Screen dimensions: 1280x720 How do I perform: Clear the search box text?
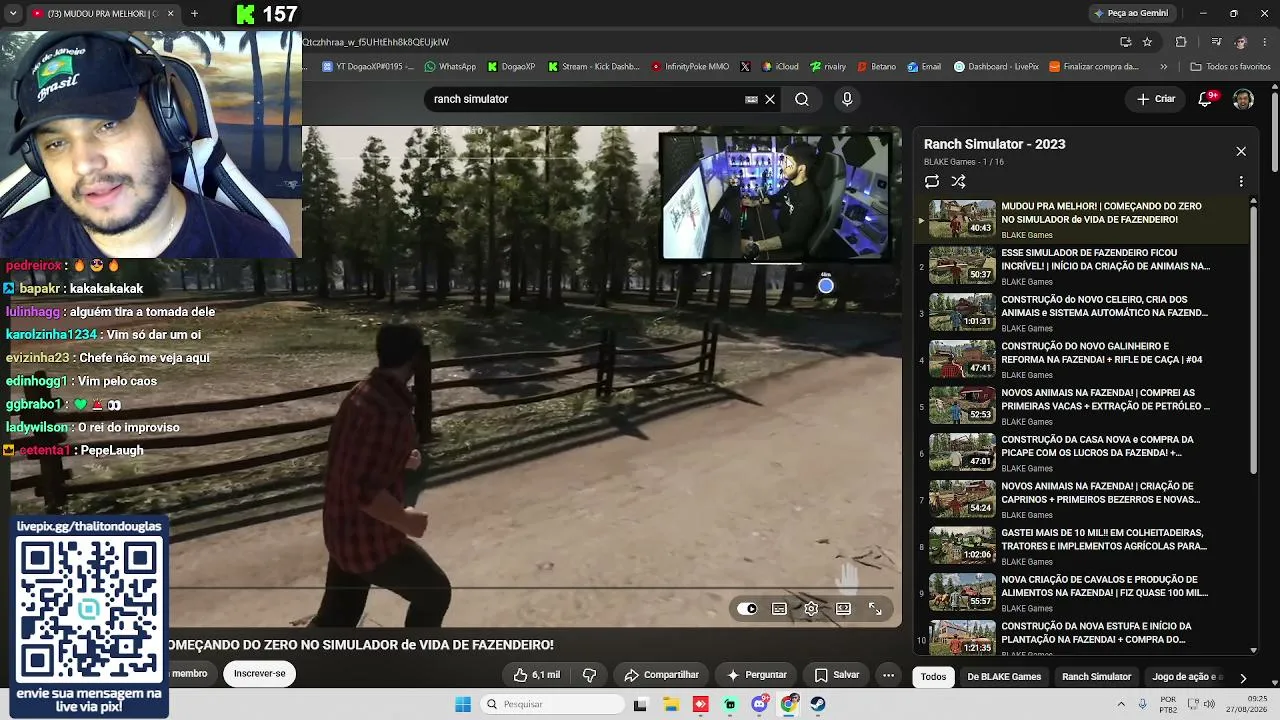coord(770,99)
